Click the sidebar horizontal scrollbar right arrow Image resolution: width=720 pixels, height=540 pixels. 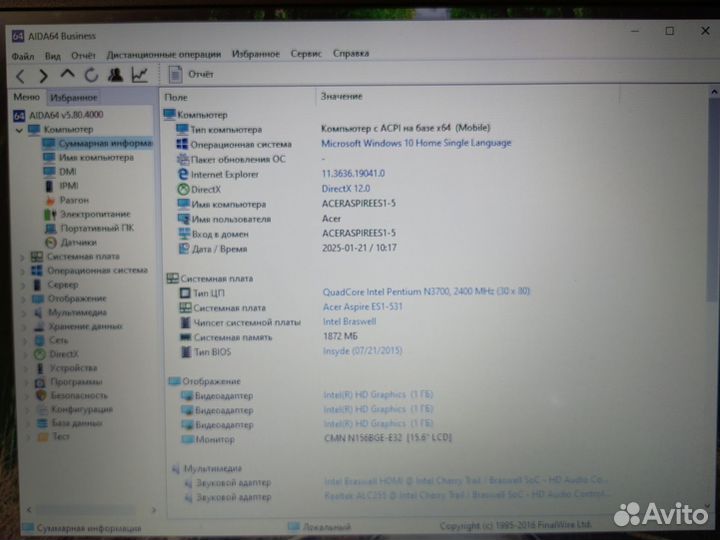(154, 510)
